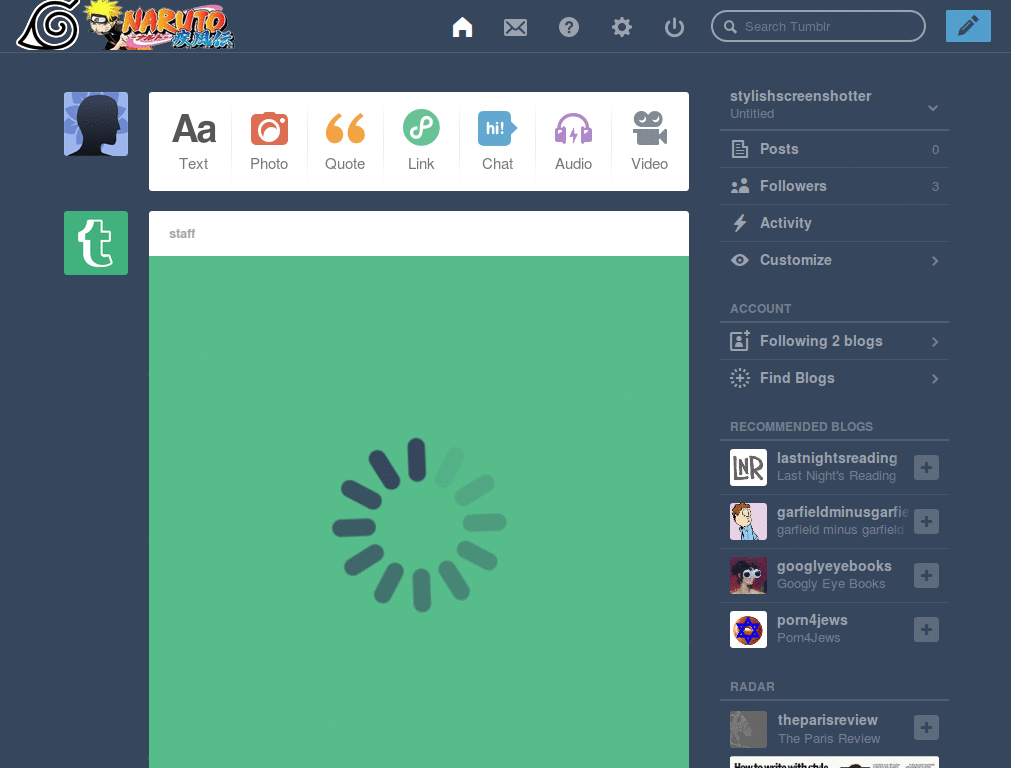Click the logout power icon
1024x768 pixels.
[x=674, y=27]
